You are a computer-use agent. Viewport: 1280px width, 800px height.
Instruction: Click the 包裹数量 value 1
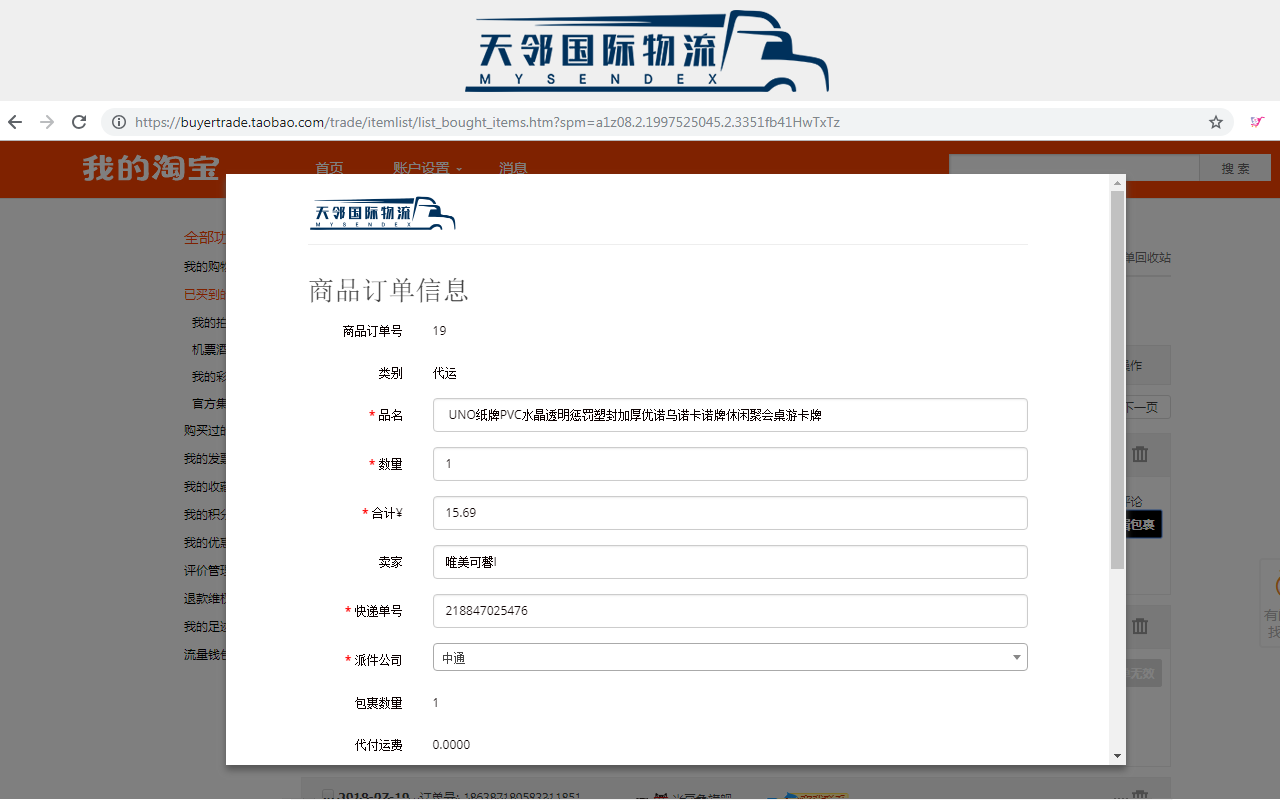click(436, 703)
